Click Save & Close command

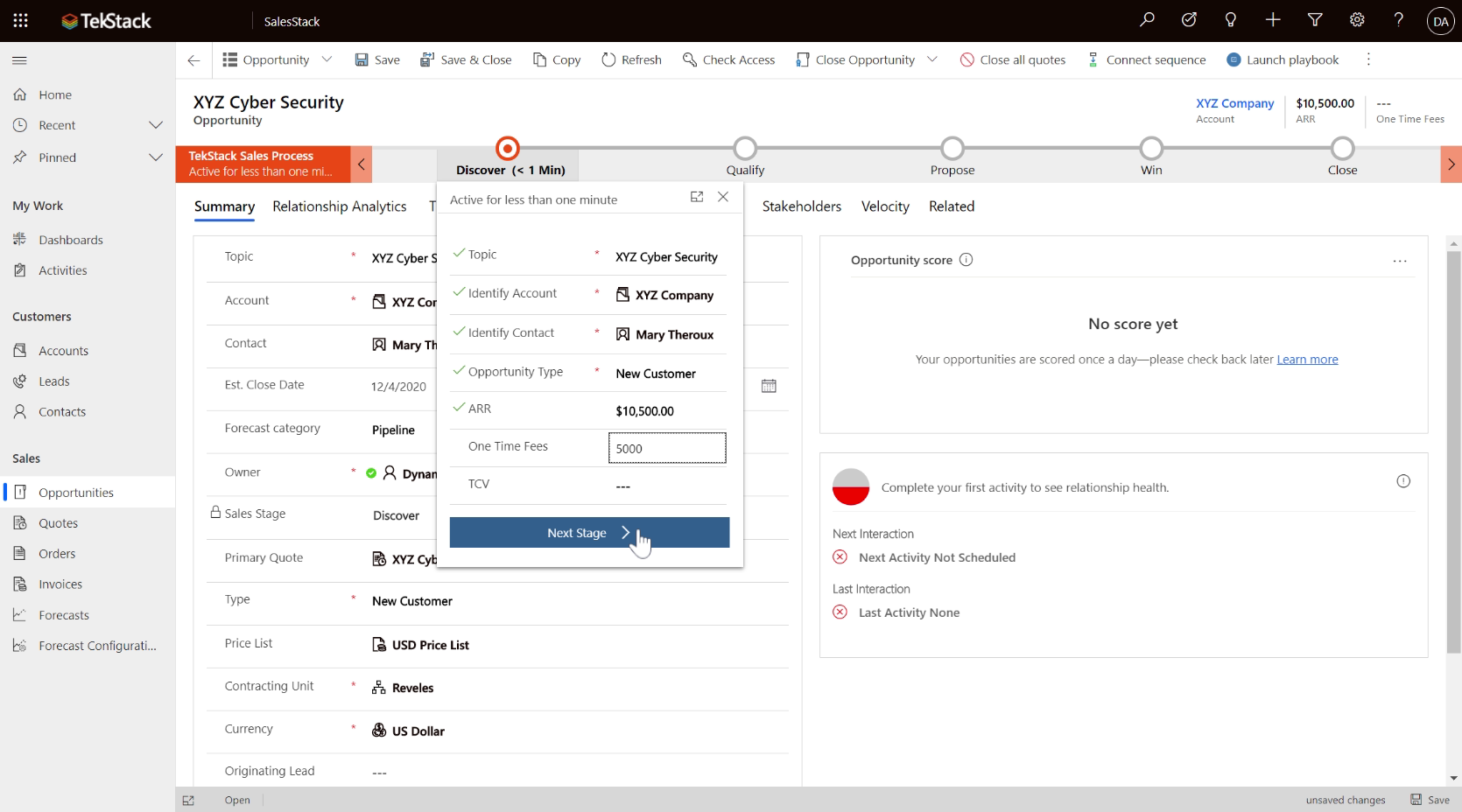[466, 59]
